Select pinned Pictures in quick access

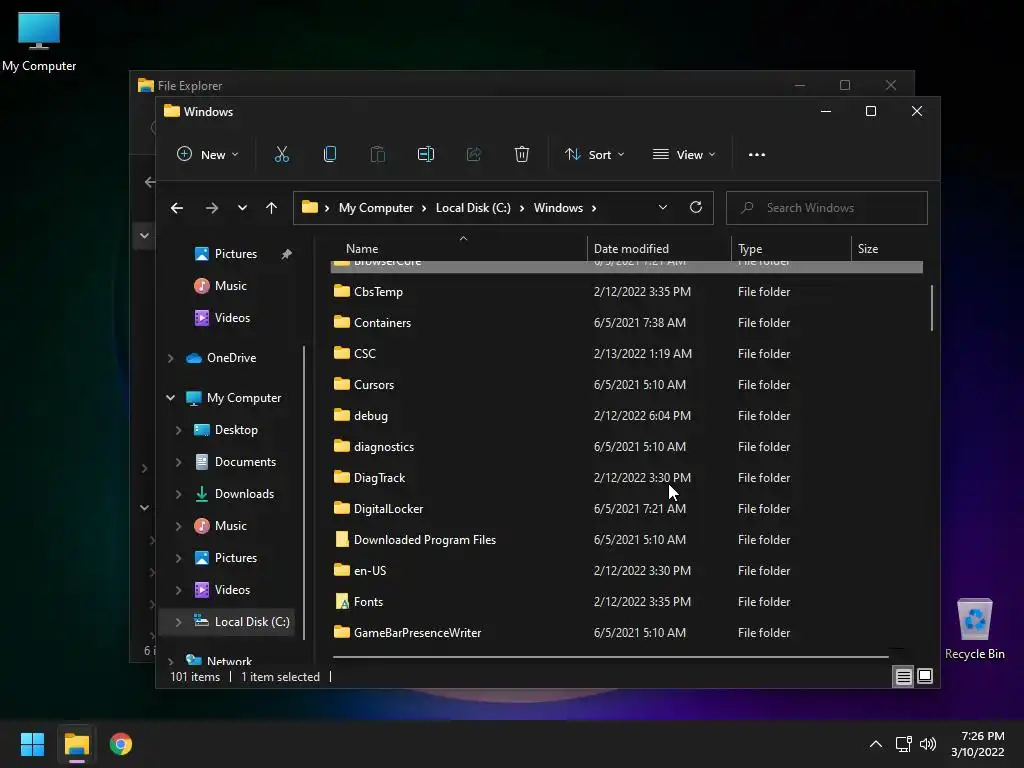pos(236,254)
